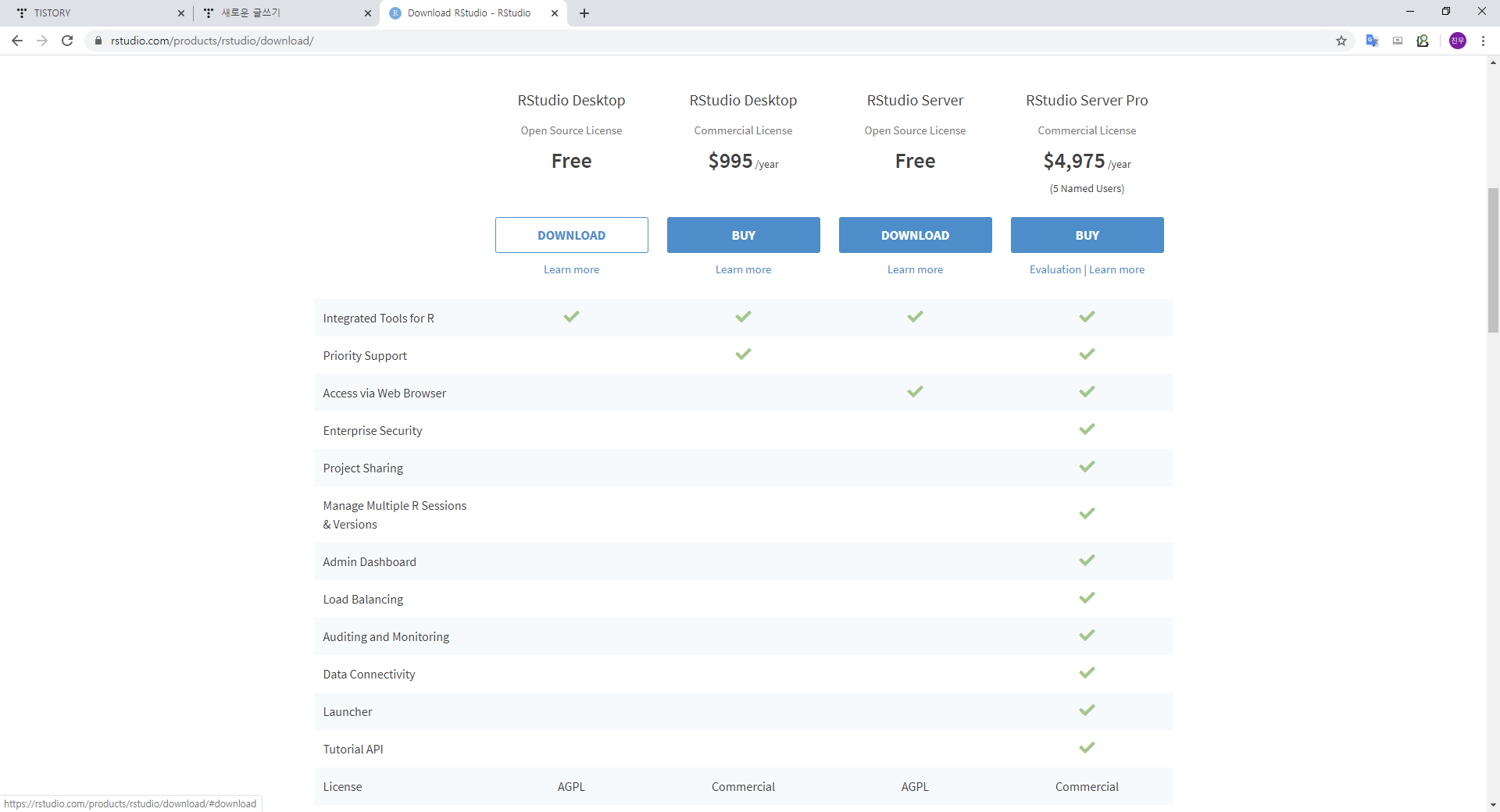Click the Integrated Tools for R row label
1500x812 pixels.
379,319
